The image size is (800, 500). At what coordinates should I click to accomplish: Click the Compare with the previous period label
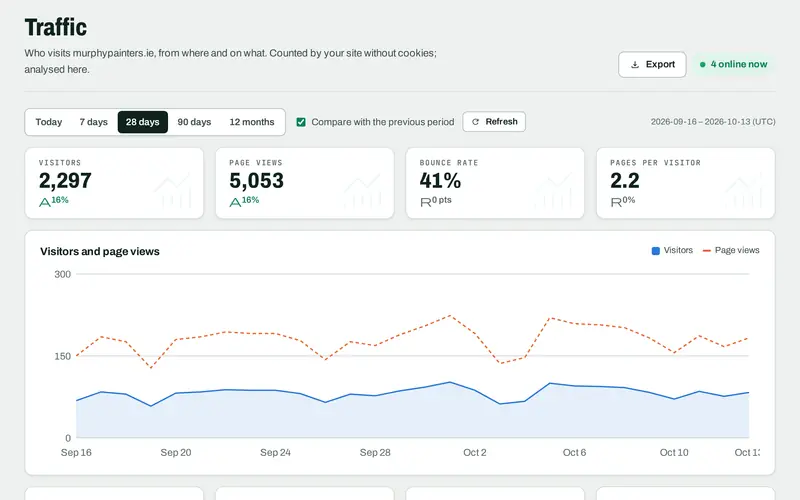coord(383,122)
